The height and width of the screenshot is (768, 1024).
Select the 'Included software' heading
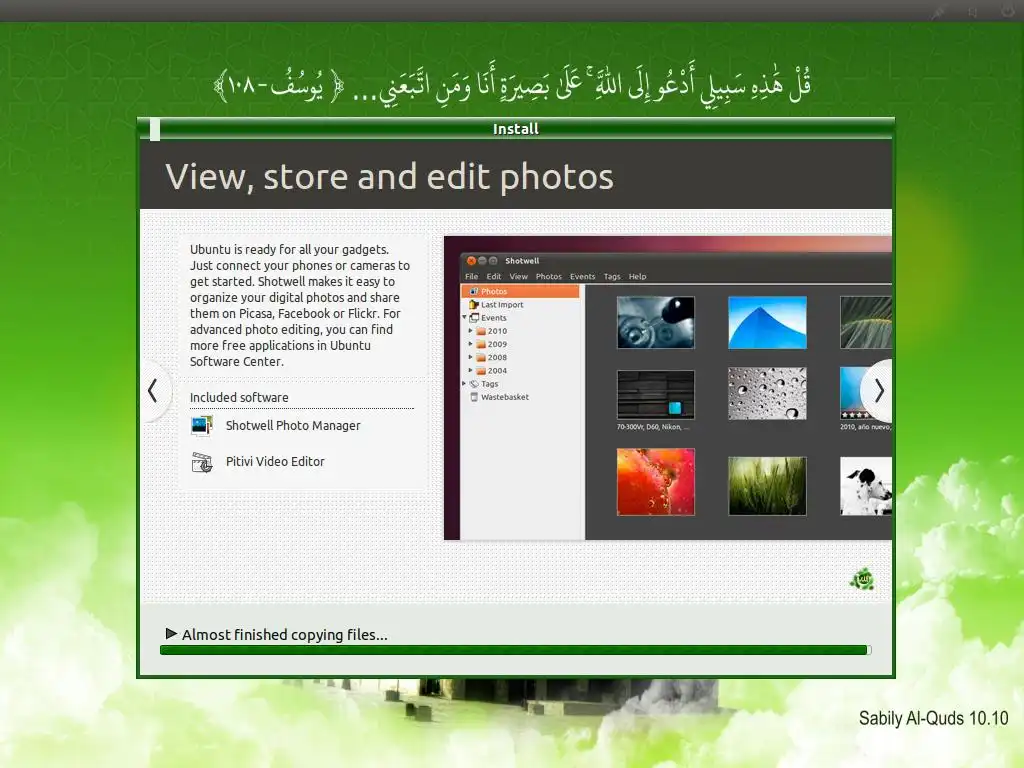239,397
